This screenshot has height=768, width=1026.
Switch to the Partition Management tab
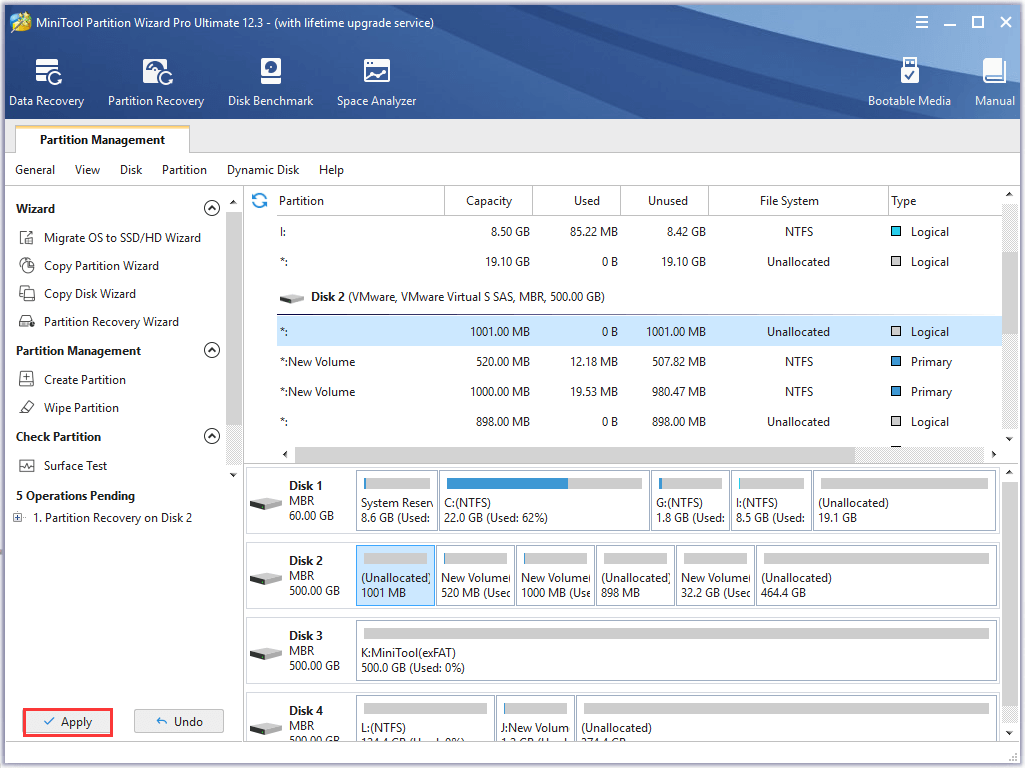[101, 139]
